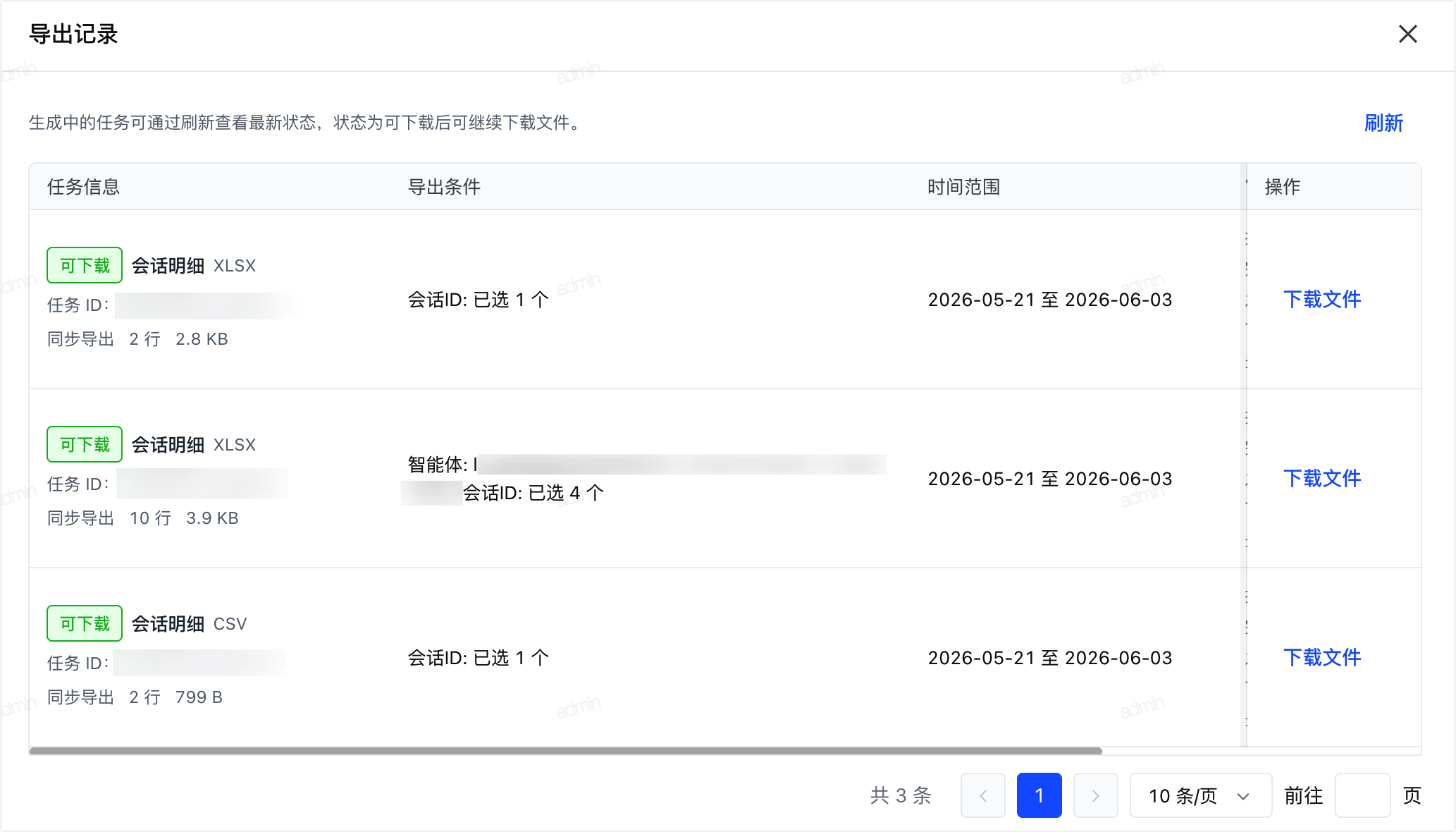Click the 任务信息 column header
1456x832 pixels.
[83, 187]
